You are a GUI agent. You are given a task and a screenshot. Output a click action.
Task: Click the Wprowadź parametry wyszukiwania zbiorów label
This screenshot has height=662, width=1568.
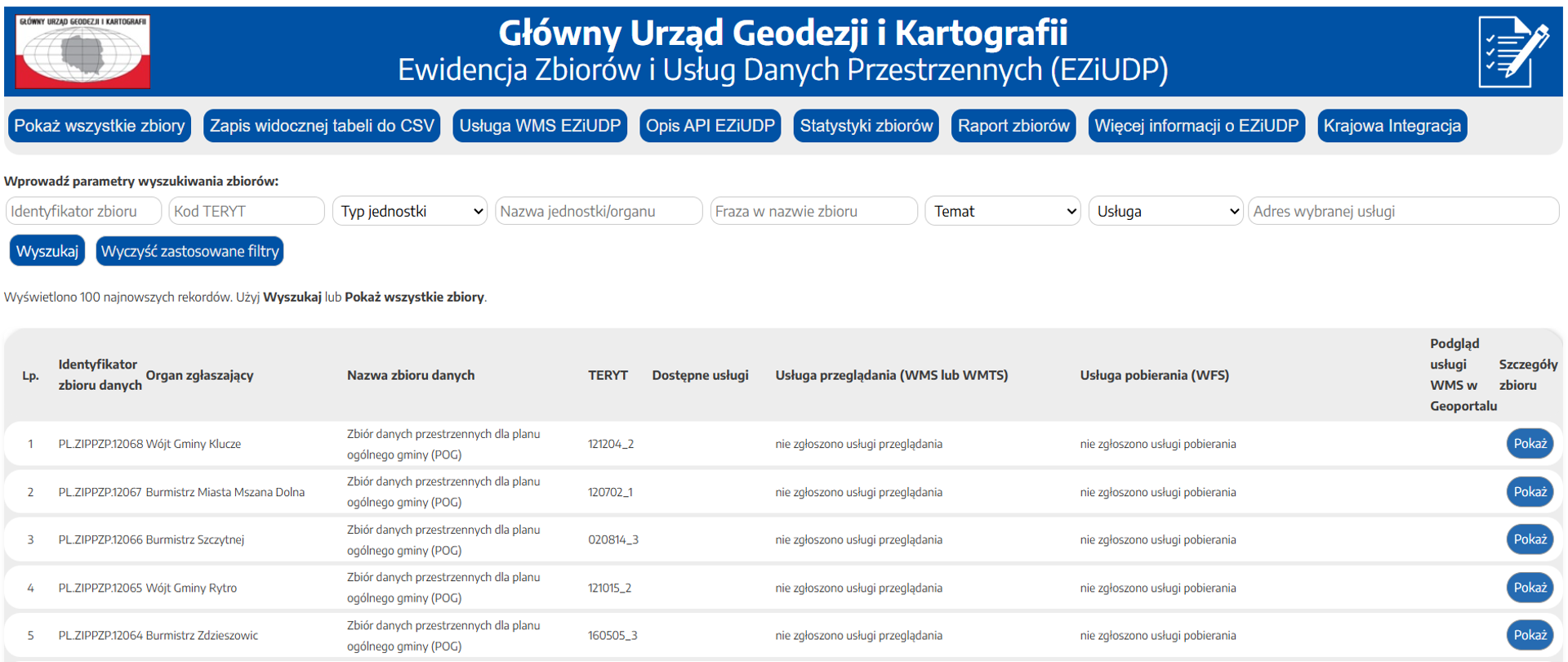(x=141, y=181)
